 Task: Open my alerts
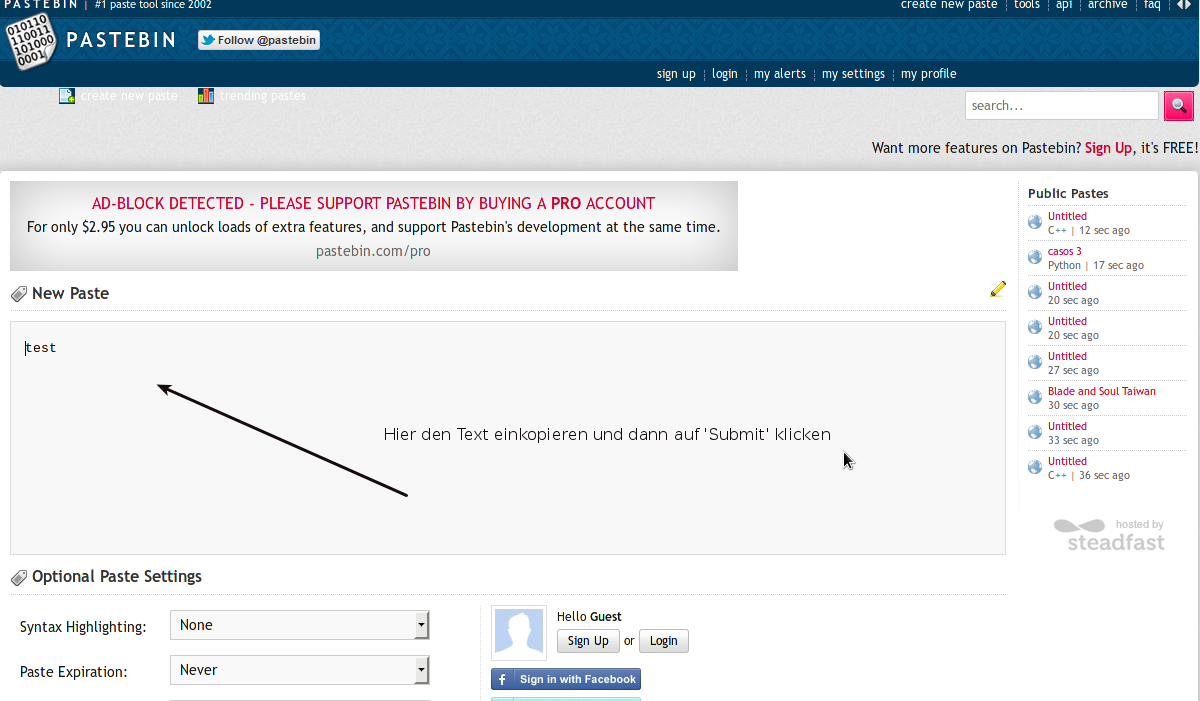coord(780,74)
